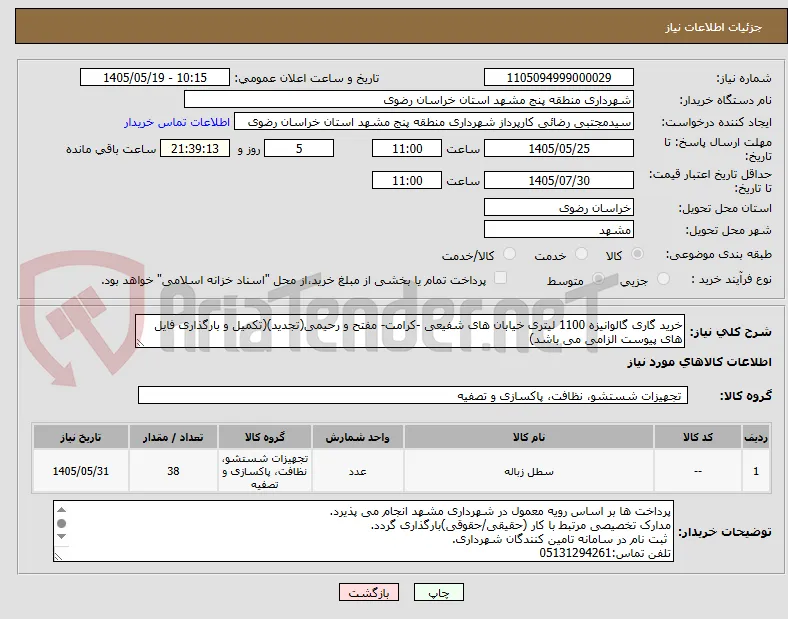Screen dimensions: 788x619
Task: Click the row number cell 1
Action: (x=756, y=471)
